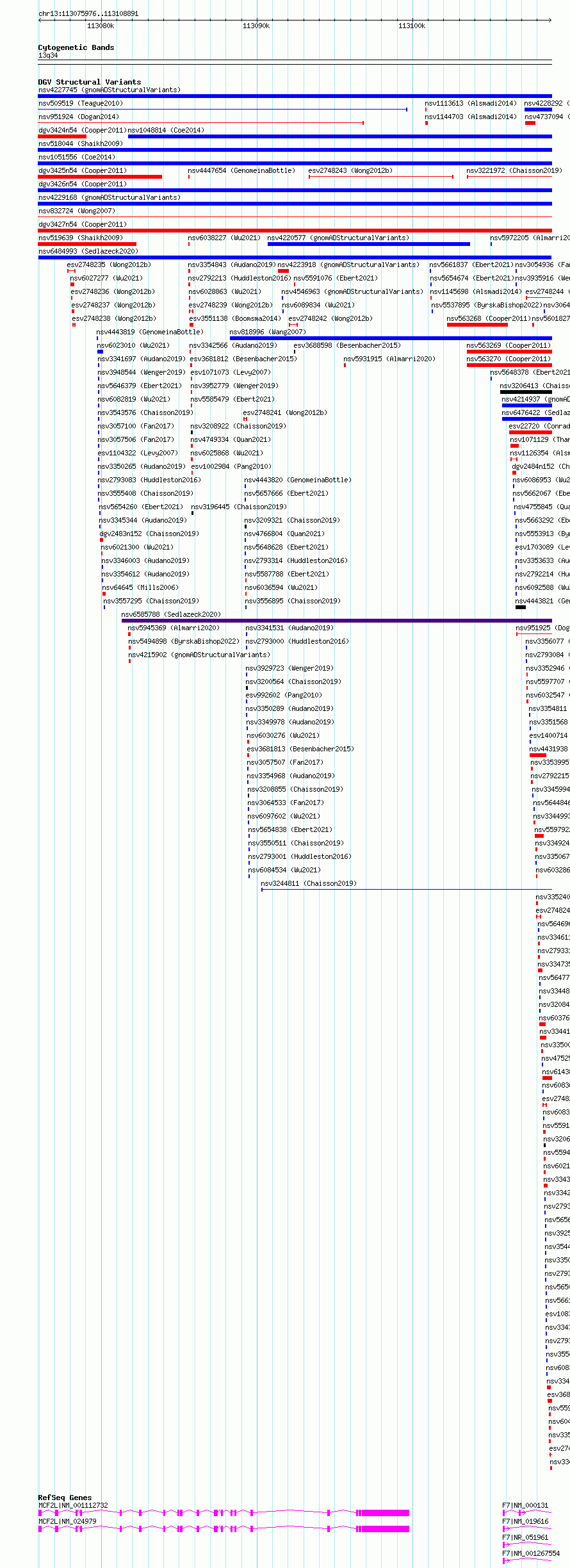Click dgv3425n54 (Cooper2011) label
This screenshot has height=1568, width=570.
(83, 170)
